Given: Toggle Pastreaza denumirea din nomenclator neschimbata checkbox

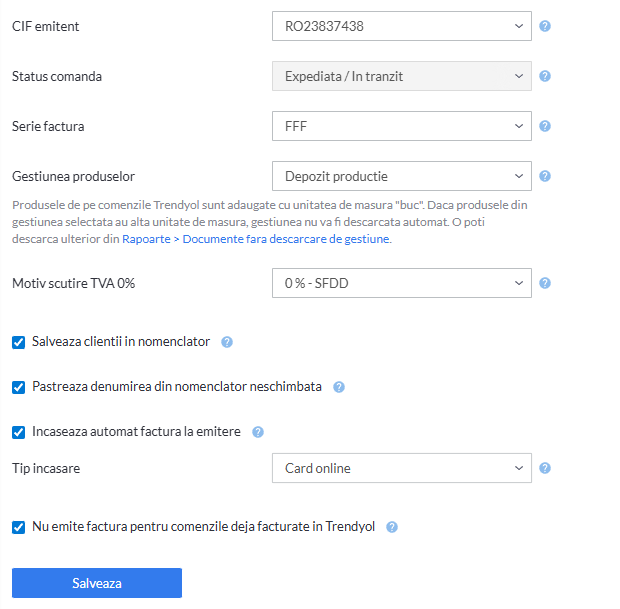Looking at the screenshot, I should (19, 387).
